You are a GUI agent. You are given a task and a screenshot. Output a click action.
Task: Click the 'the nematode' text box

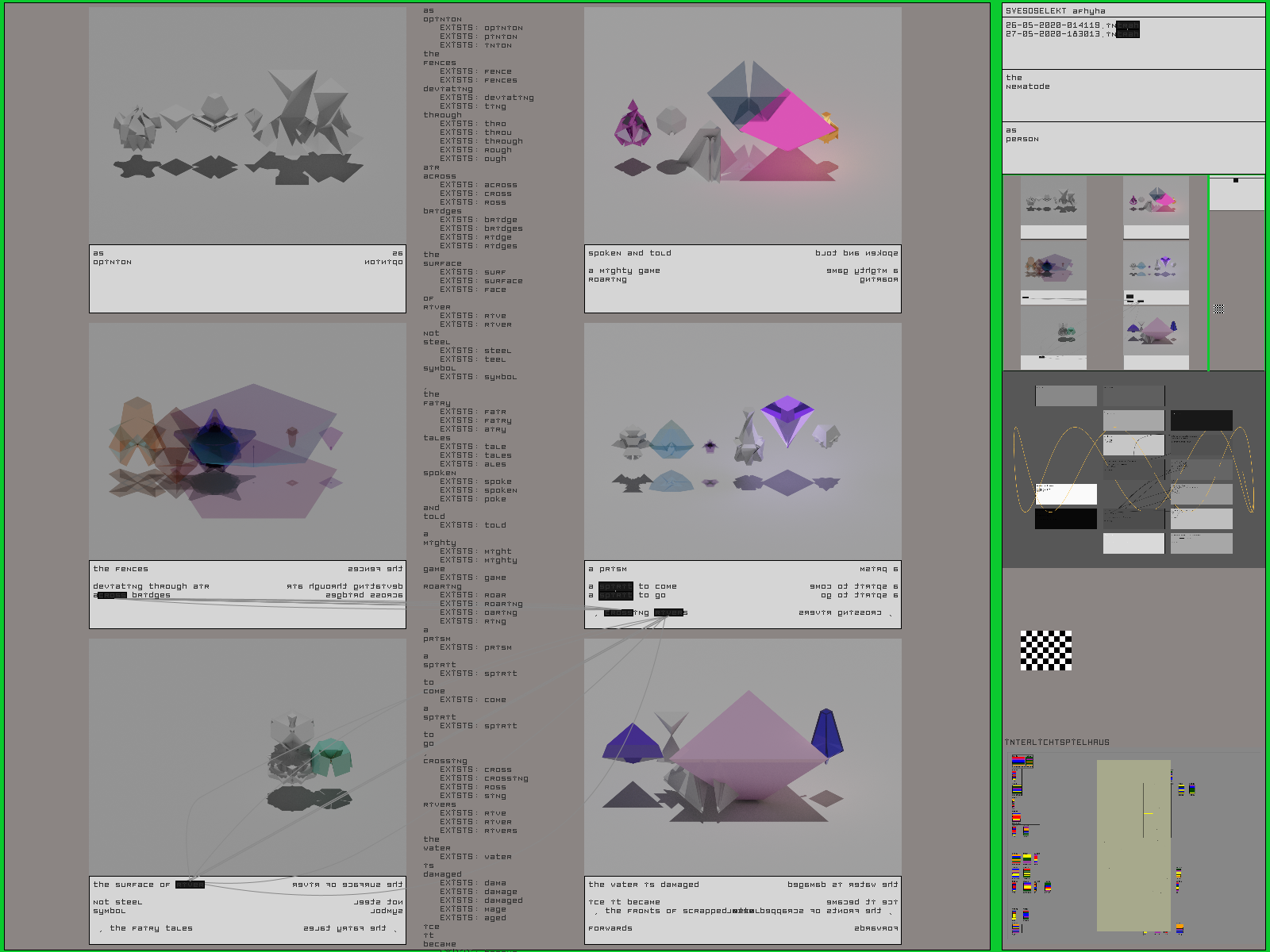(x=1133, y=94)
